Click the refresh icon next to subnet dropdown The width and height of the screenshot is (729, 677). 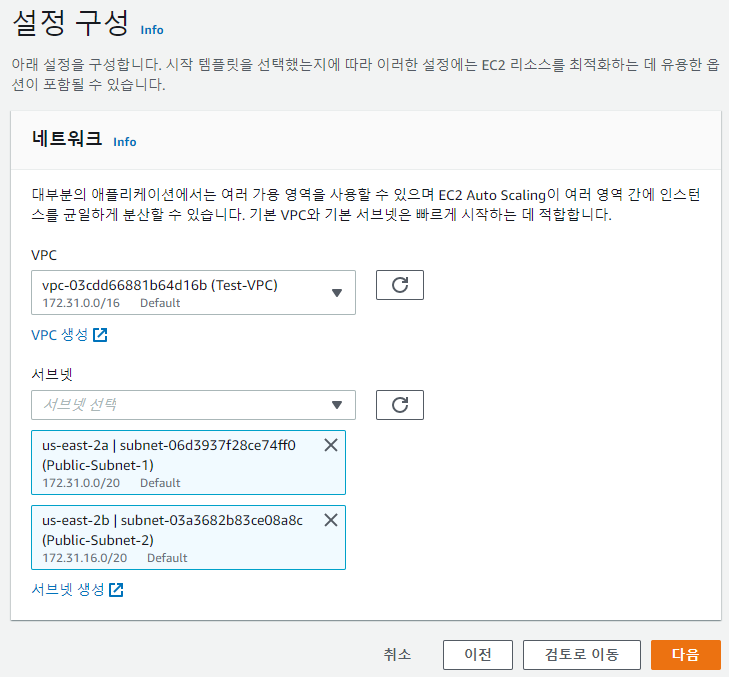[x=399, y=405]
